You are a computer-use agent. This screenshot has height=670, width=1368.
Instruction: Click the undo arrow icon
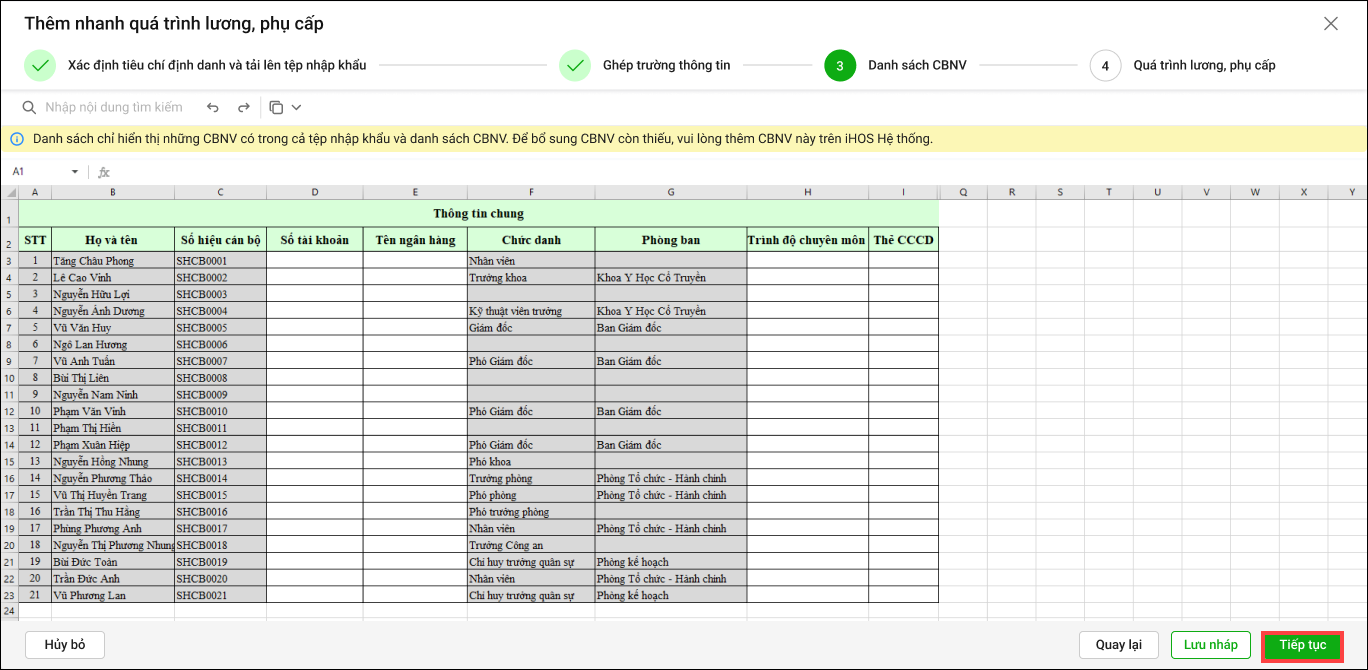(x=212, y=107)
